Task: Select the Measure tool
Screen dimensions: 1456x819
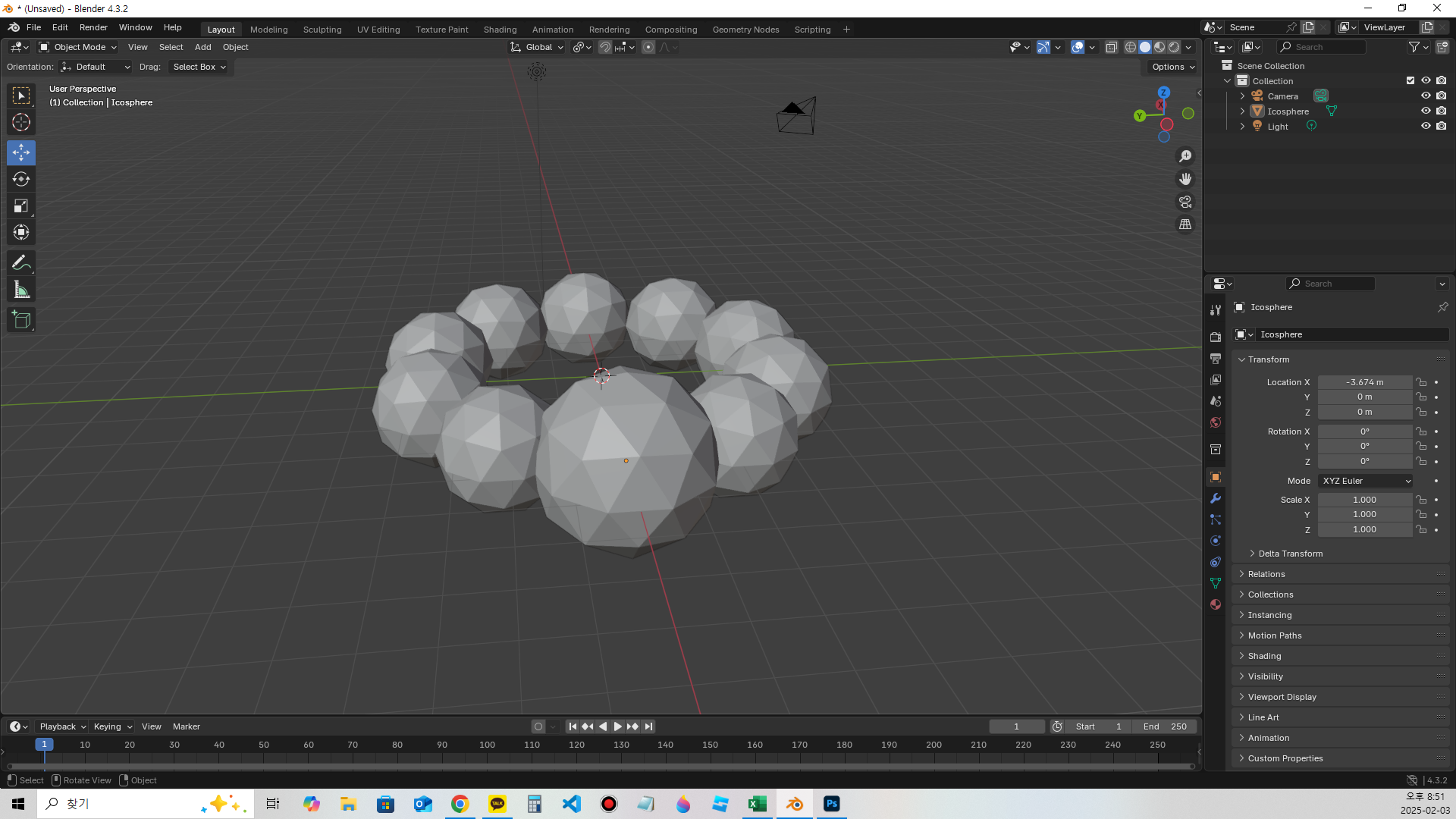Action: [x=21, y=290]
